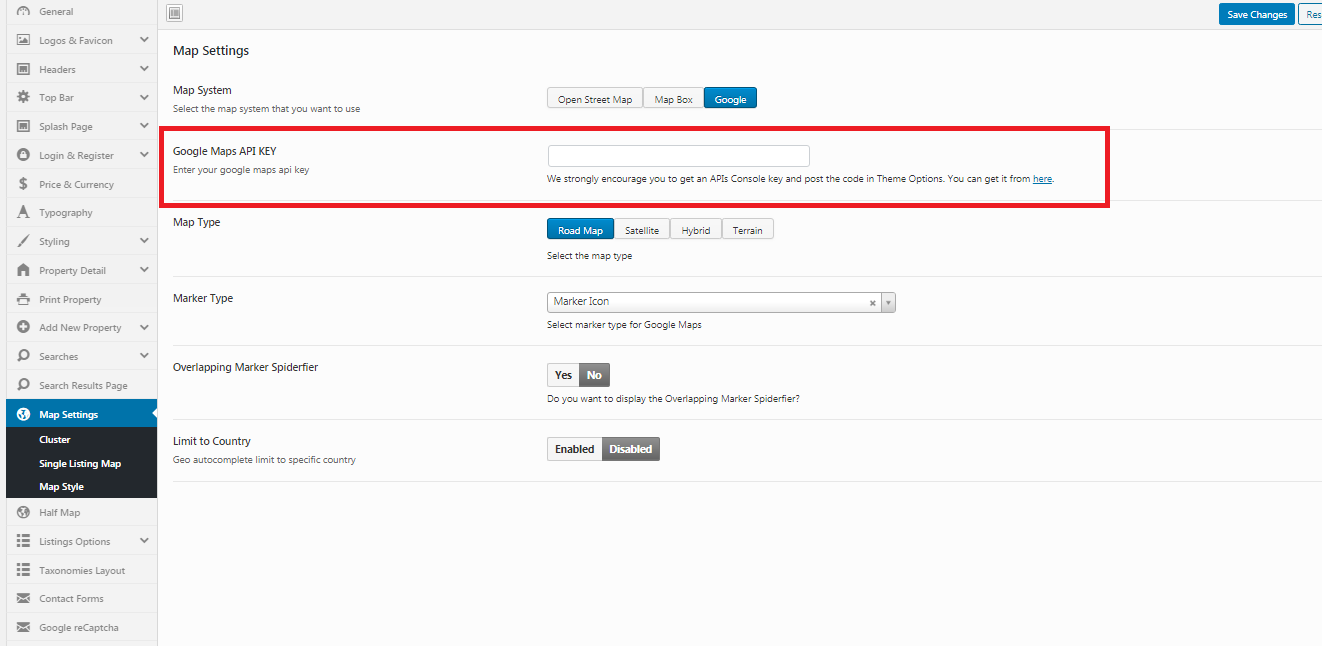Select the Half Map globe icon
This screenshot has width=1322, height=646.
tap(24, 512)
